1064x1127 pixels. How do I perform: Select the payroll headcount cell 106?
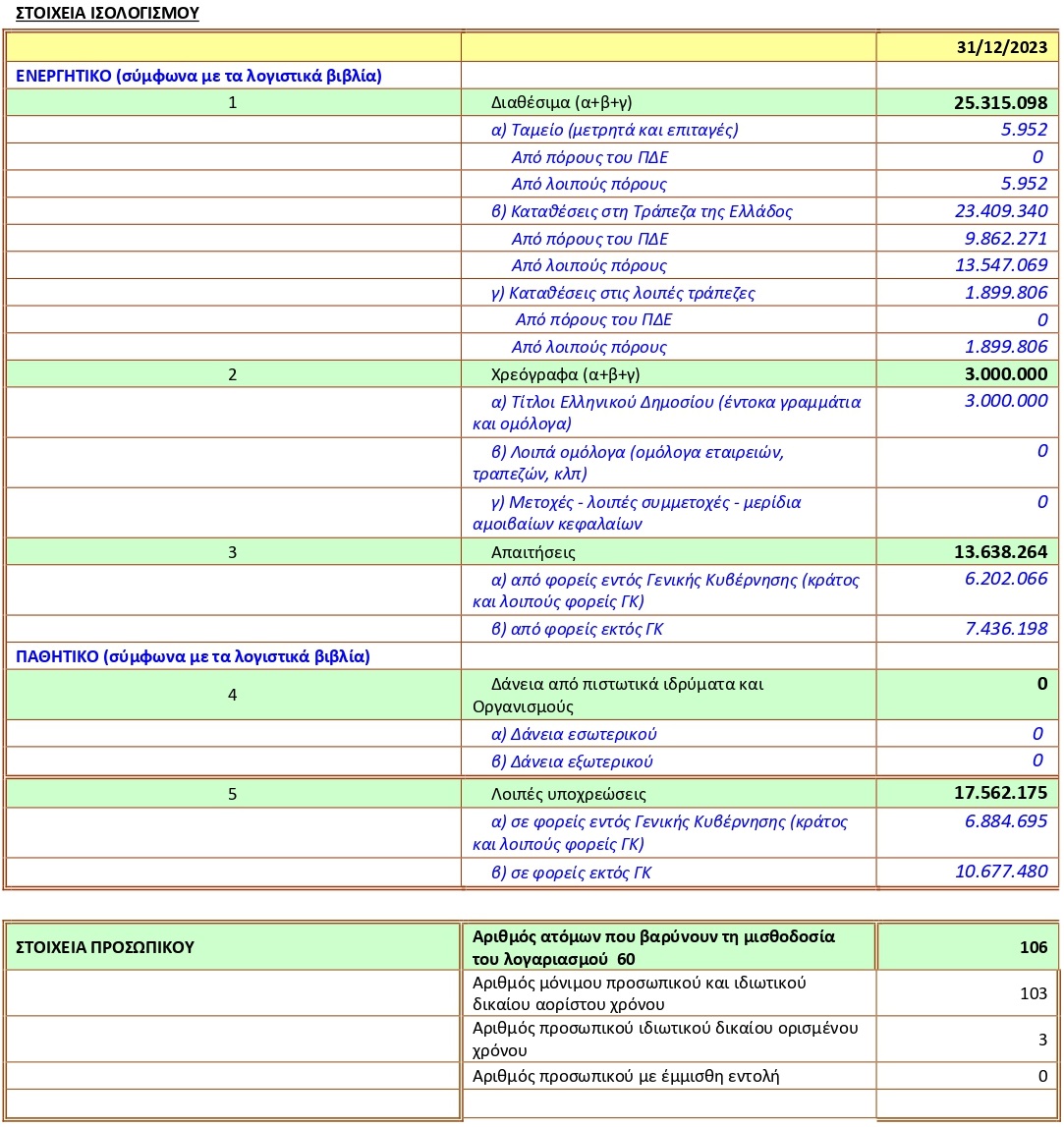tap(1033, 948)
